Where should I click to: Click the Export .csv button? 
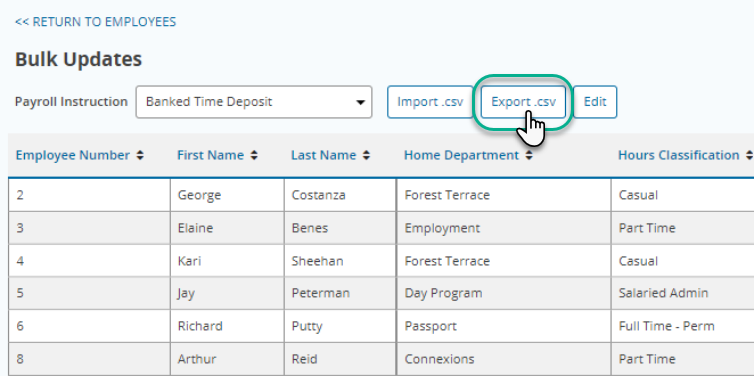point(523,102)
